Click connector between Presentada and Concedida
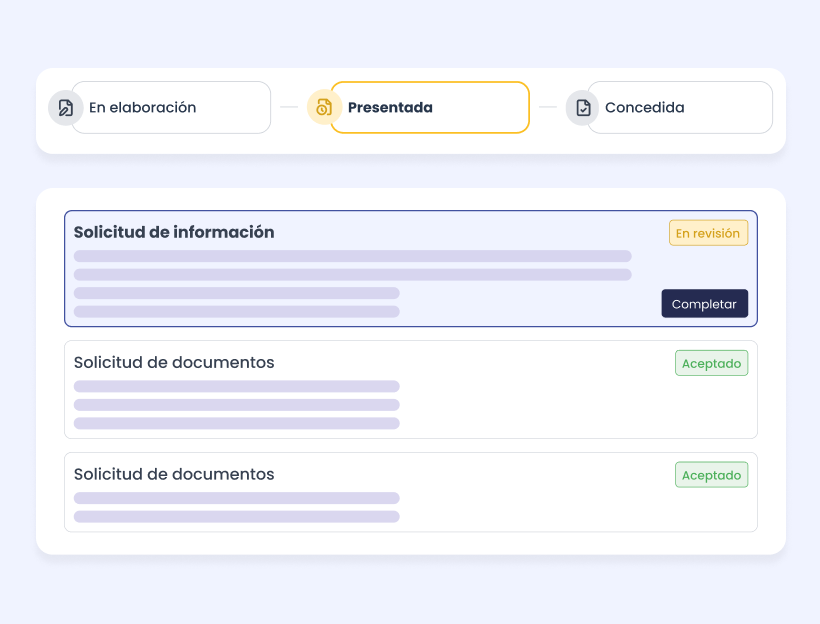The height and width of the screenshot is (624, 820). tap(548, 107)
